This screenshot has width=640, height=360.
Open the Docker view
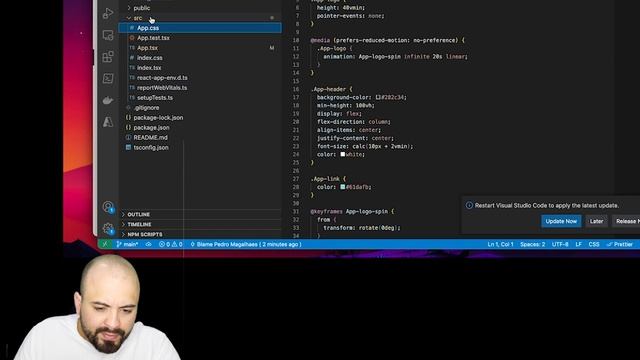click(x=108, y=100)
